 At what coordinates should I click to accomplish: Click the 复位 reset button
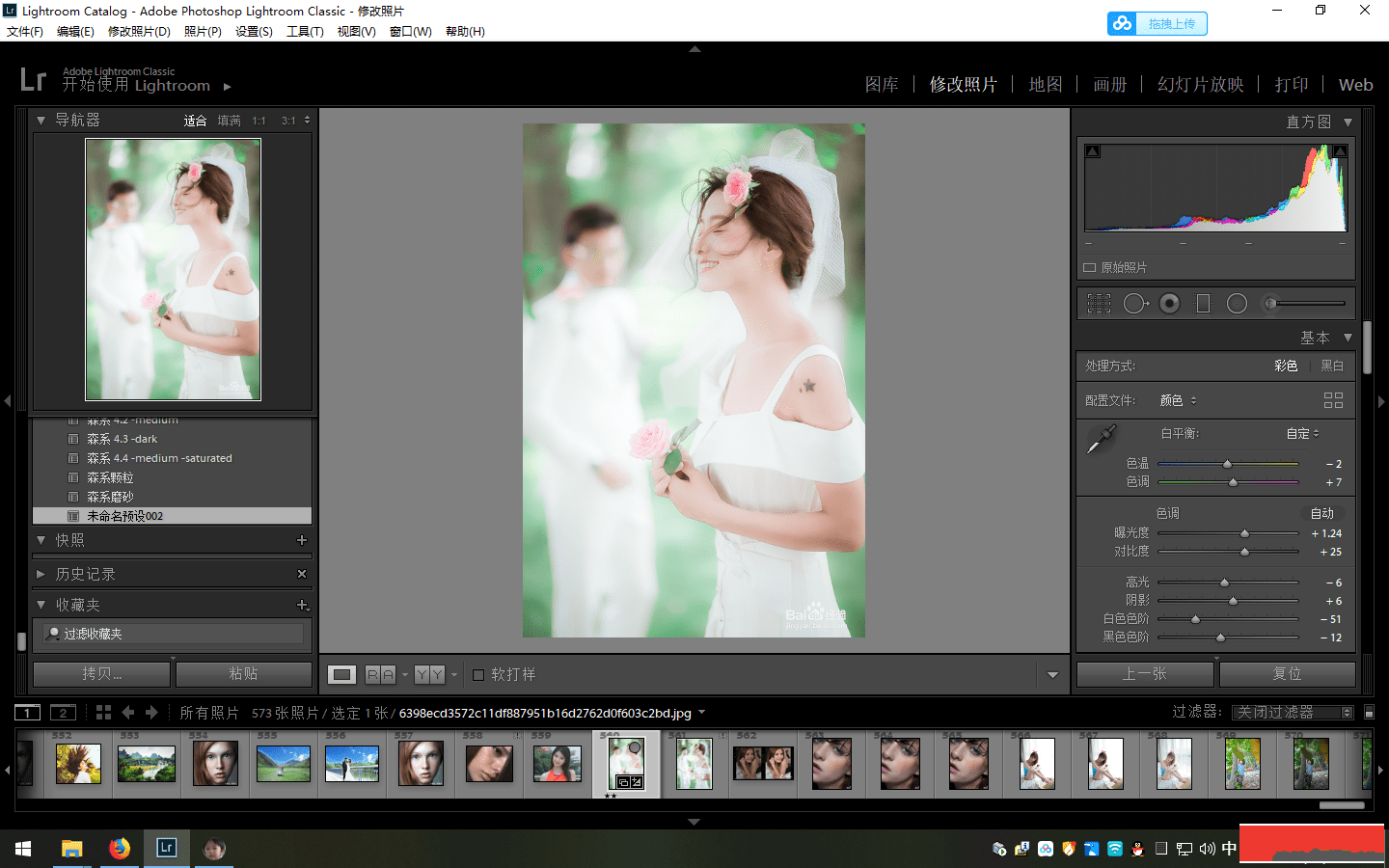coord(1286,673)
